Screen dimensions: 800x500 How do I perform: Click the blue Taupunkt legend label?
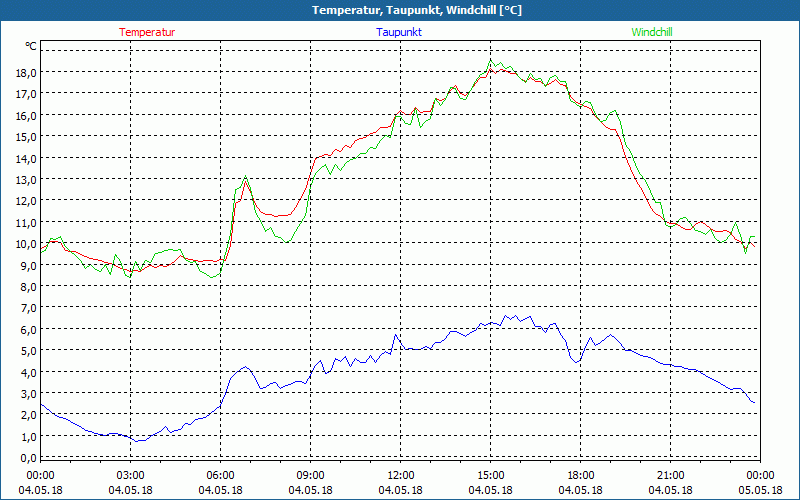[x=399, y=32]
